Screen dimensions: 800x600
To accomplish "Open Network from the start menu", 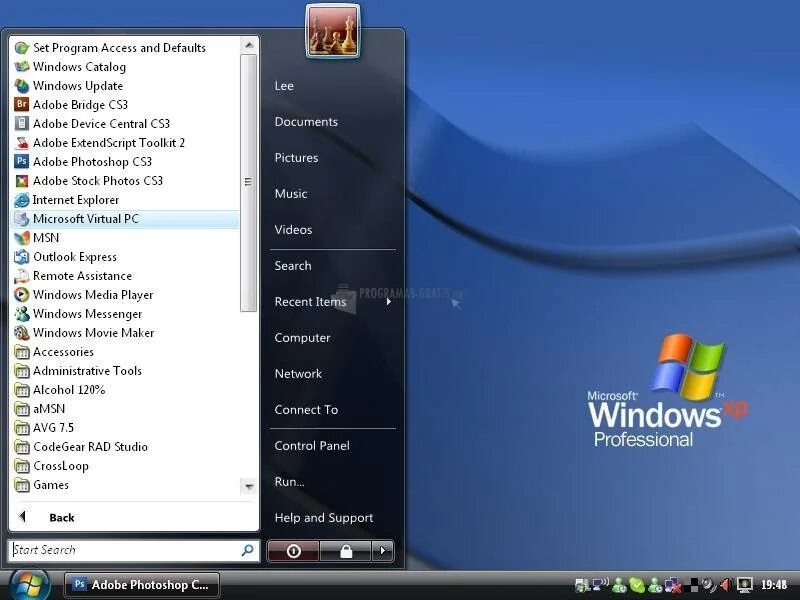I will point(298,373).
